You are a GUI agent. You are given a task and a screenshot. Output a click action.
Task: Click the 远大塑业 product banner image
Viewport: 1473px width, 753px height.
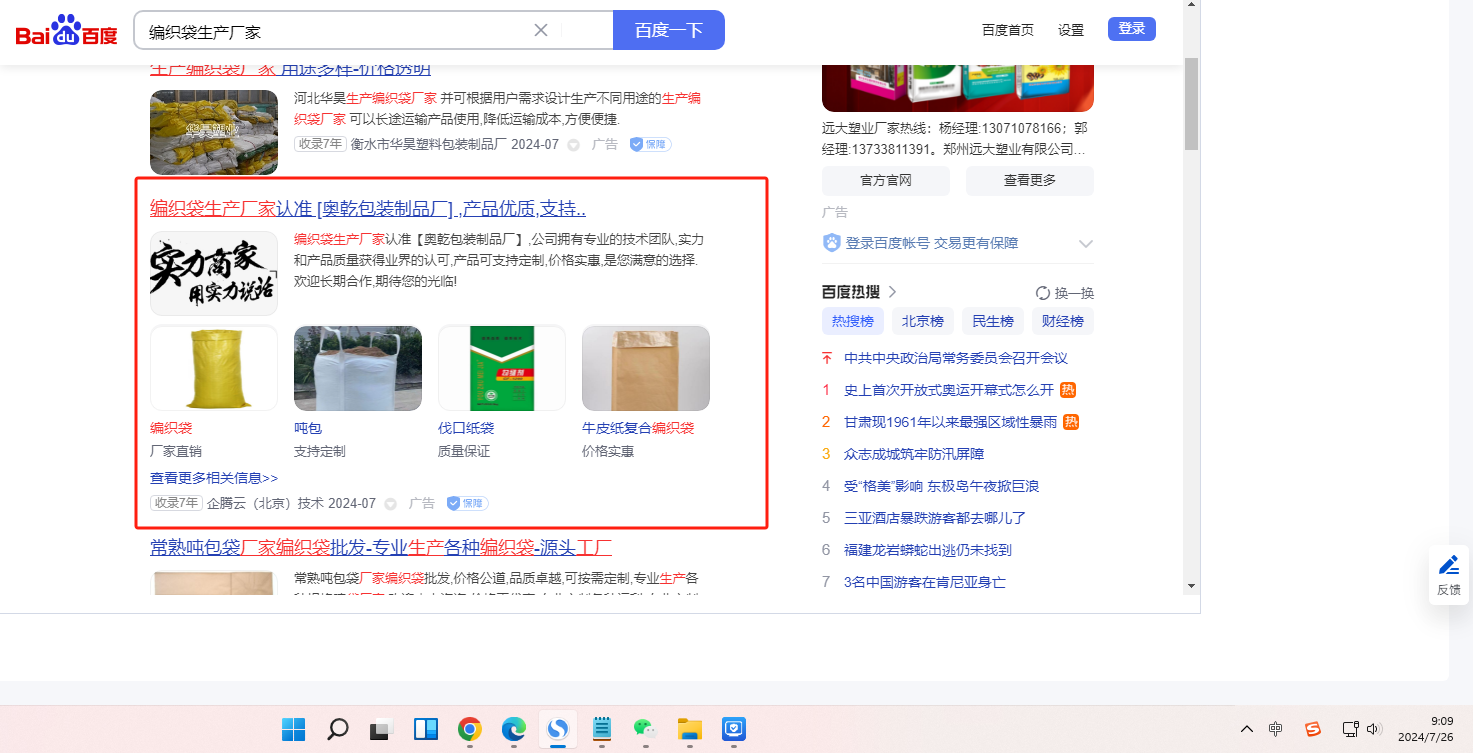pos(958,86)
